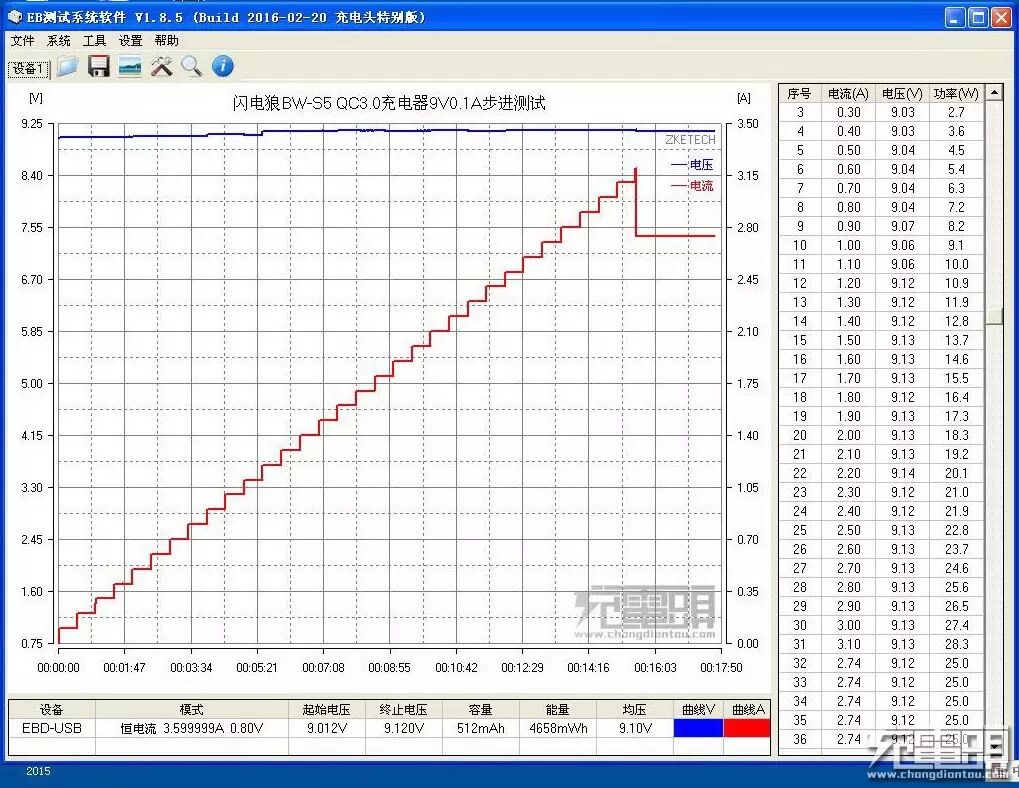The image size is (1019, 788).
Task: Open the 文件 menu
Action: (22, 40)
